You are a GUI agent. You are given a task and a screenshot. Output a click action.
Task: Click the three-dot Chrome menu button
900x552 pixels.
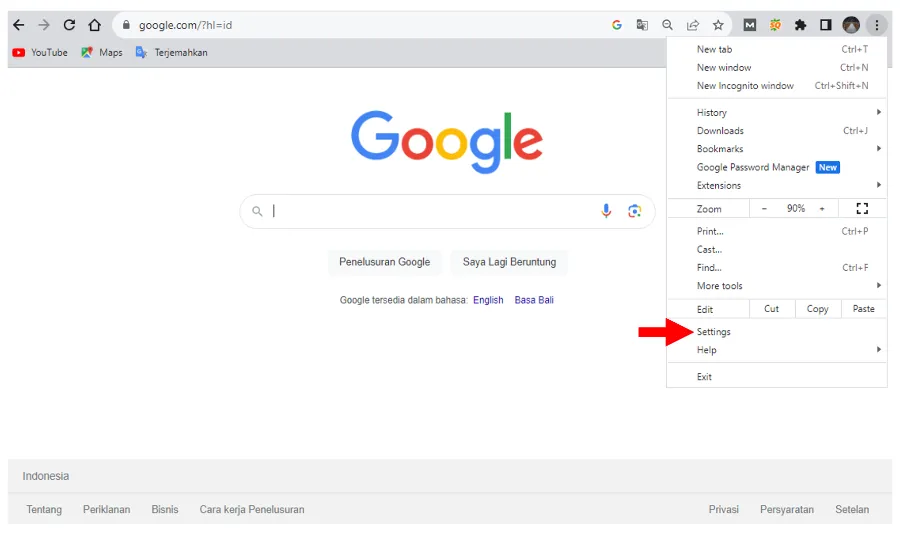[x=876, y=25]
